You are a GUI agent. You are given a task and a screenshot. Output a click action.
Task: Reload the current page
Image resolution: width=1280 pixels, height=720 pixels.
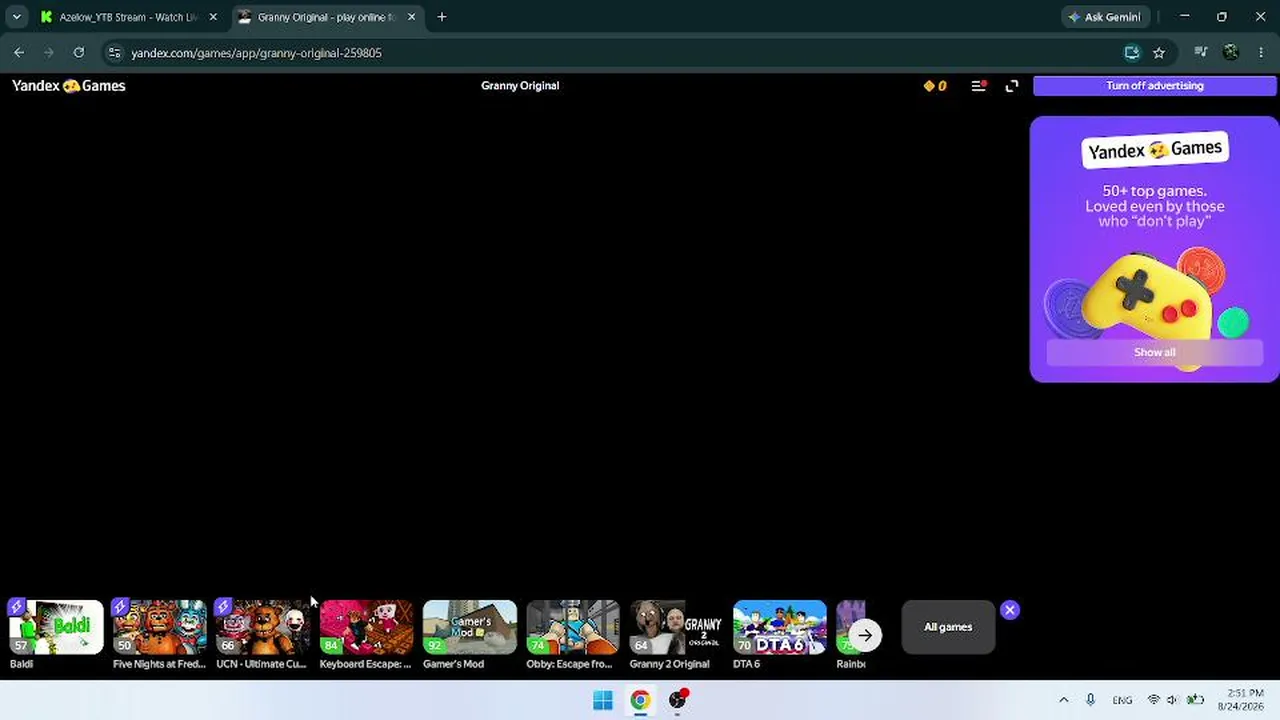[x=79, y=53]
